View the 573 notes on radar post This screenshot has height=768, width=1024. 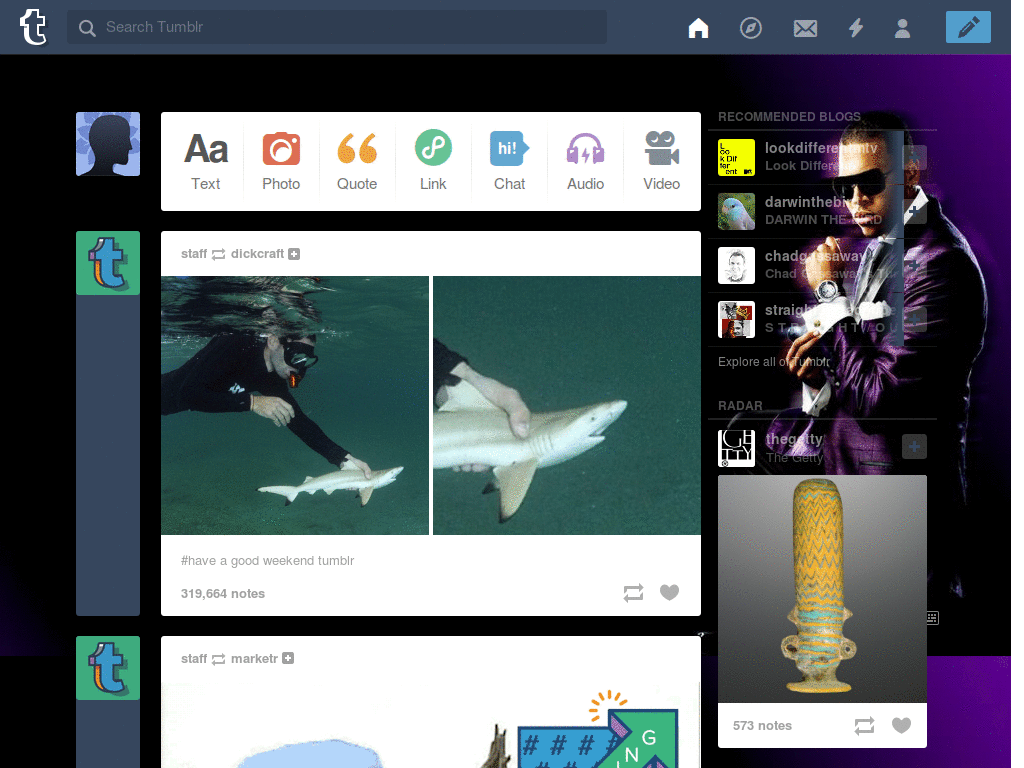coord(762,726)
